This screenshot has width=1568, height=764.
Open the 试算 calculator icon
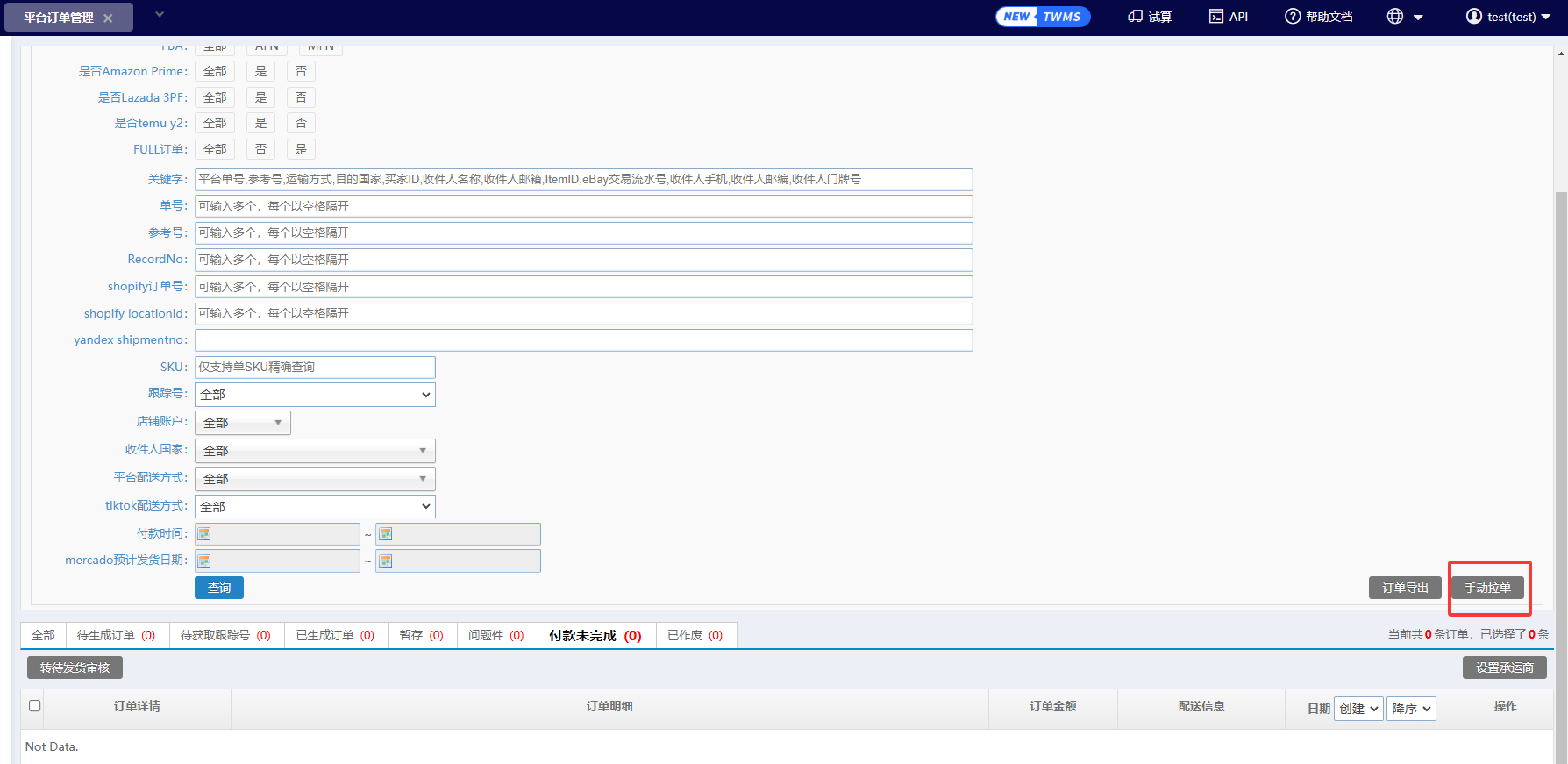pyautogui.click(x=1136, y=17)
